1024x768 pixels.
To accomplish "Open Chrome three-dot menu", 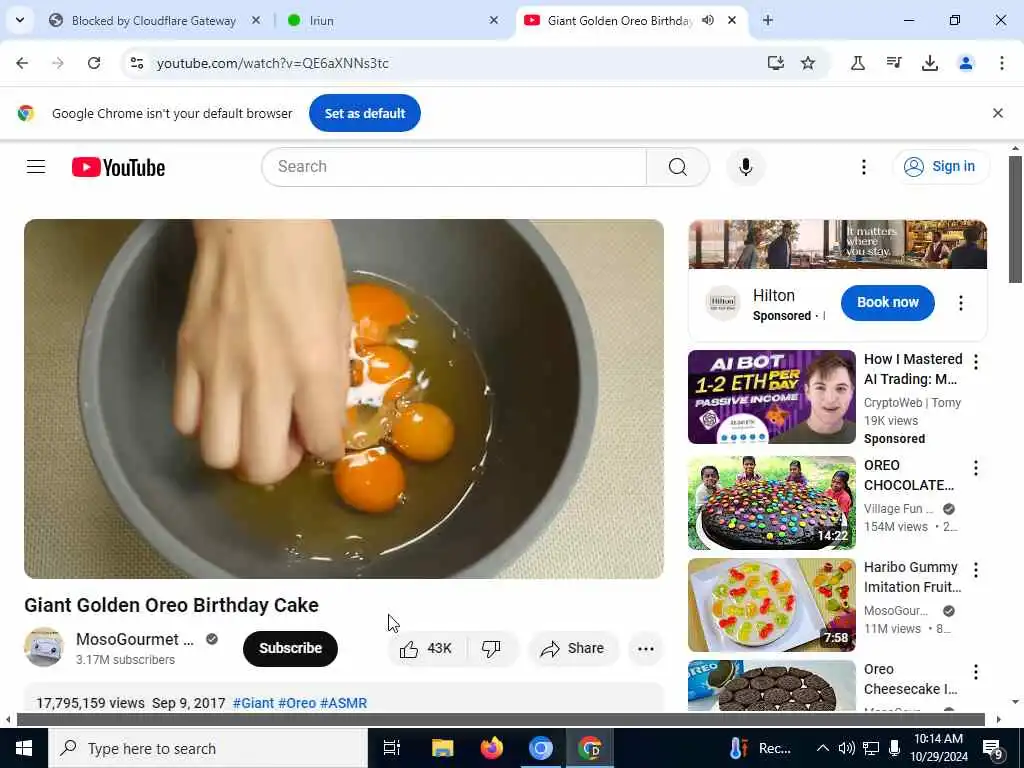I will (x=1001, y=63).
